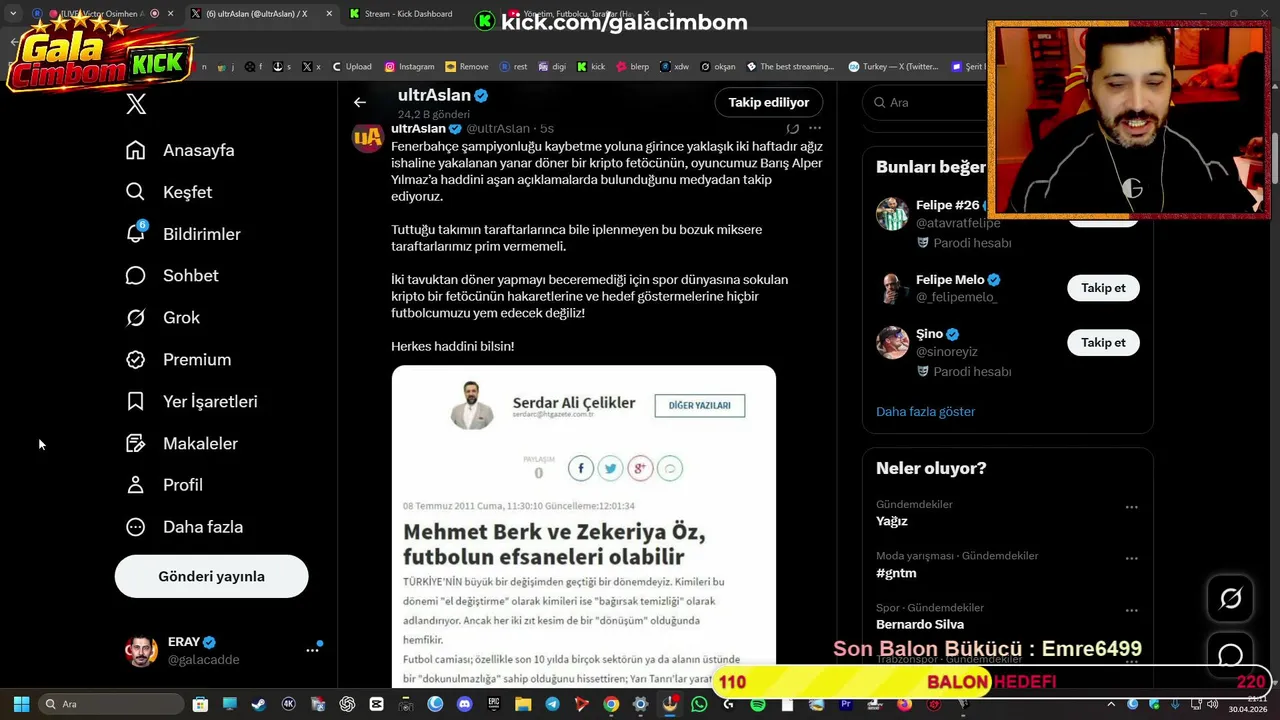Open Yağız trending topic
Image resolution: width=1280 pixels, height=720 pixels.
pos(892,521)
